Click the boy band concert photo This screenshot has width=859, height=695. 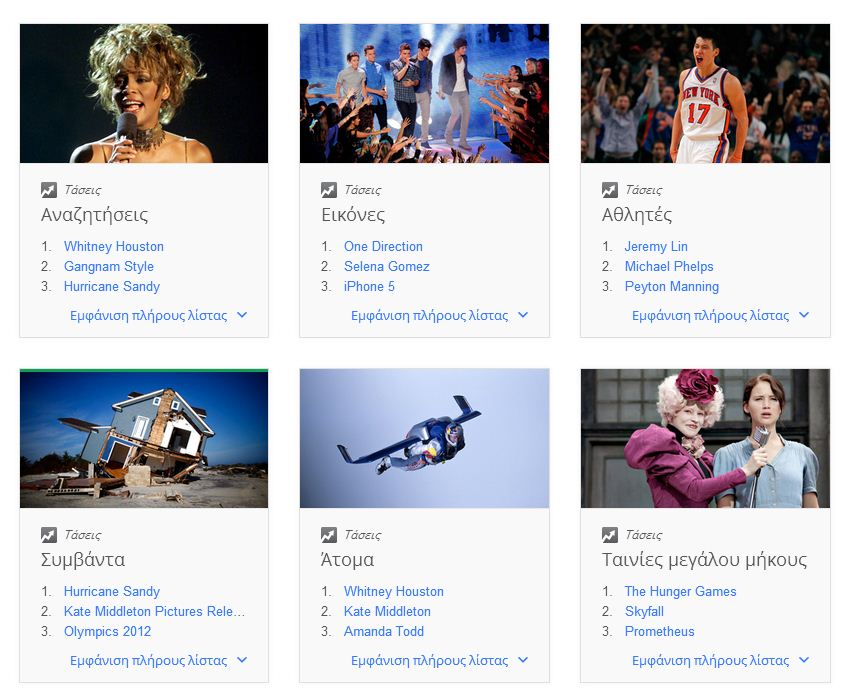tap(425, 93)
